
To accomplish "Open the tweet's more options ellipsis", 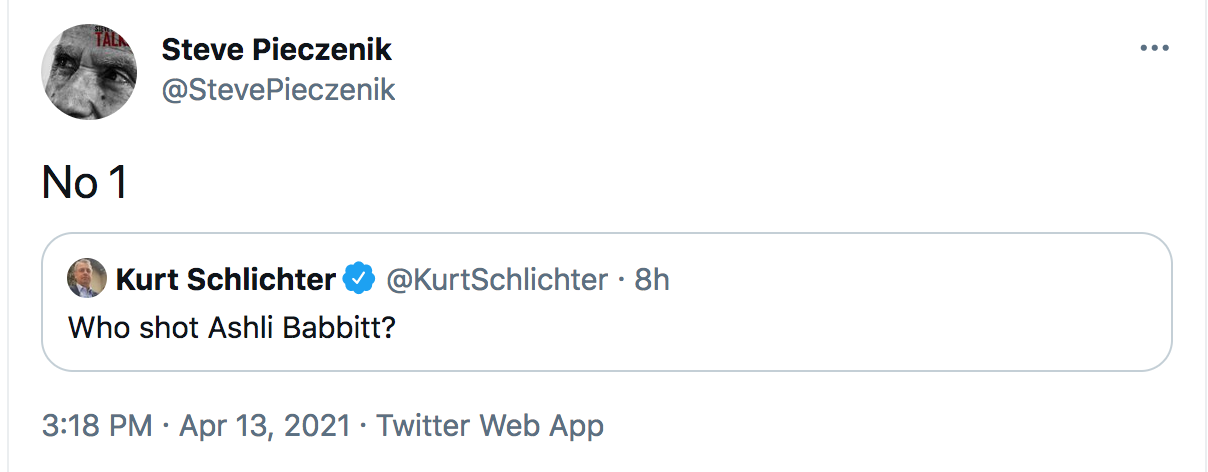I will coord(1154,48).
